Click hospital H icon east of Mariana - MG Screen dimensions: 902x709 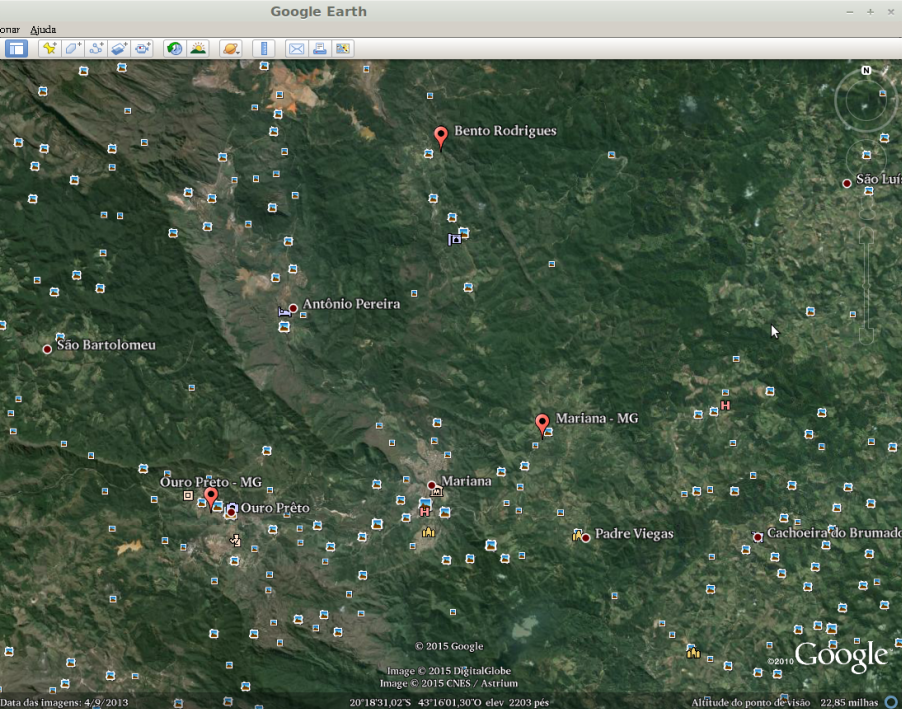[725, 405]
